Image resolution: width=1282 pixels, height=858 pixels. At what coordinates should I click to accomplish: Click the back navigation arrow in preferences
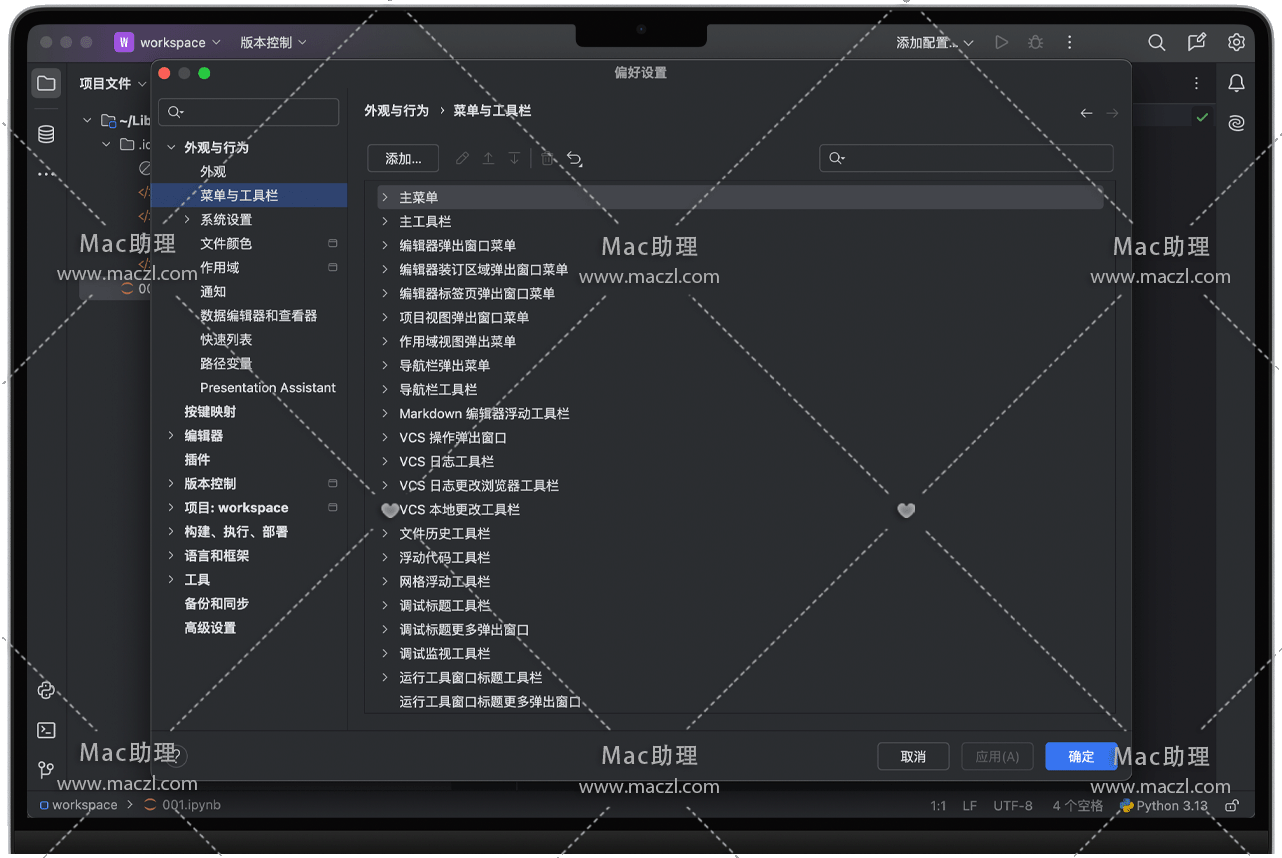(x=1086, y=113)
